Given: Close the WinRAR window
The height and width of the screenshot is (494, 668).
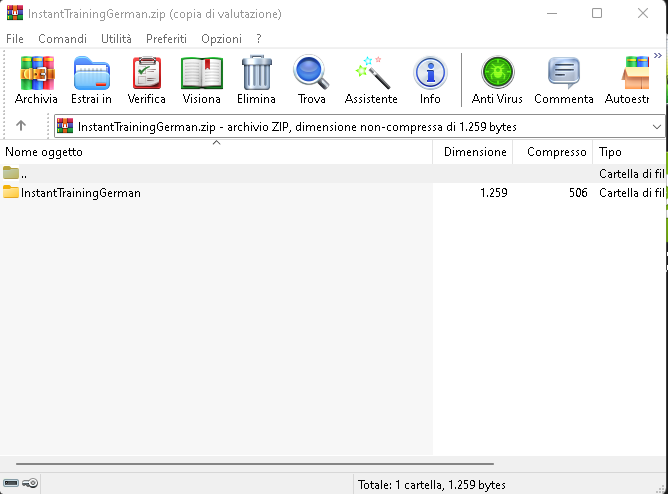Looking at the screenshot, I should (643, 13).
